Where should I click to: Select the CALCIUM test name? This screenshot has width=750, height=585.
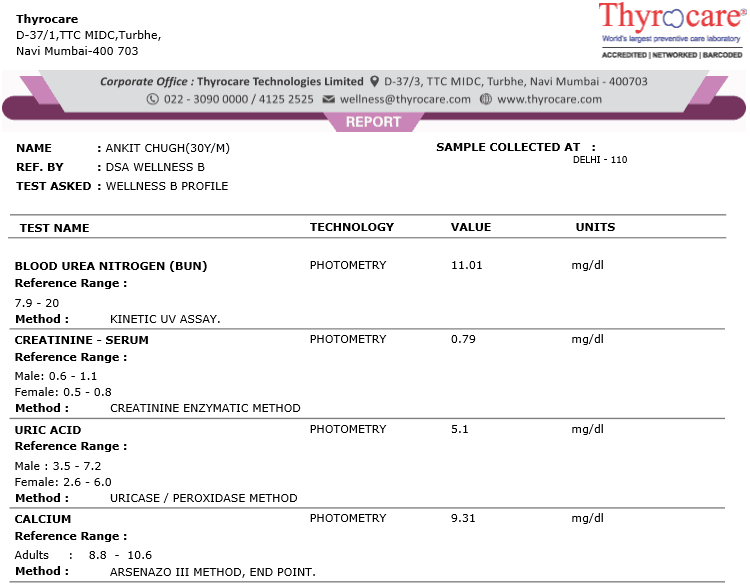[43, 519]
